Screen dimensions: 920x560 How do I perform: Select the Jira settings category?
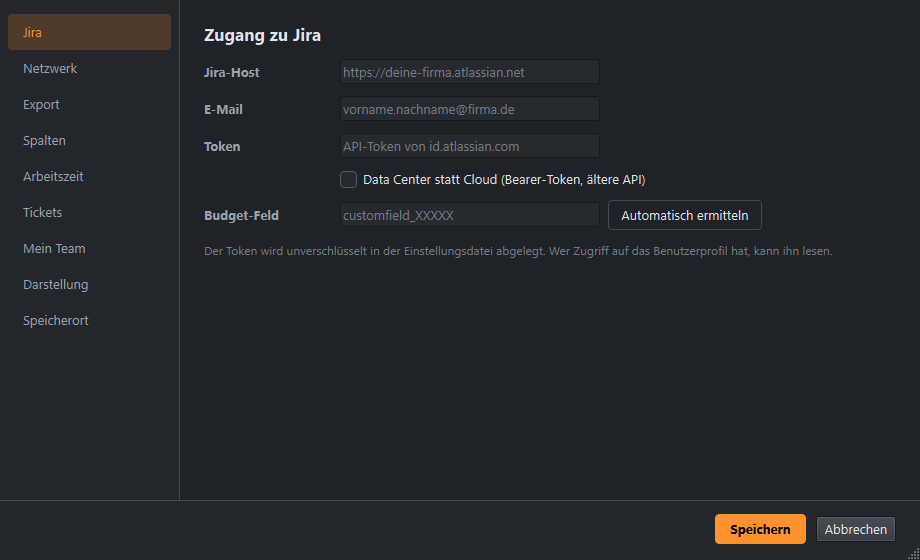pyautogui.click(x=89, y=32)
